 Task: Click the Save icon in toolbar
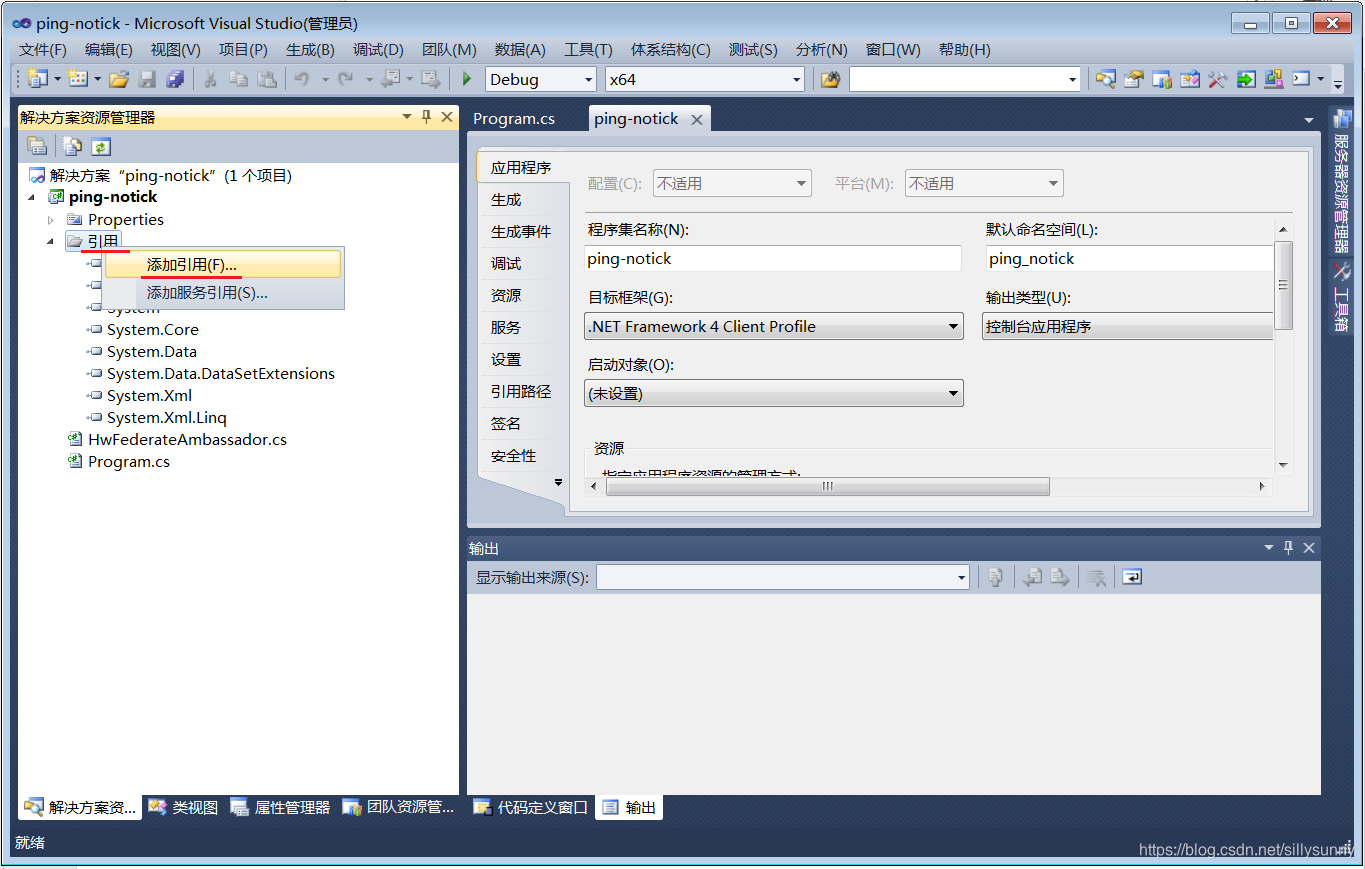click(x=147, y=79)
